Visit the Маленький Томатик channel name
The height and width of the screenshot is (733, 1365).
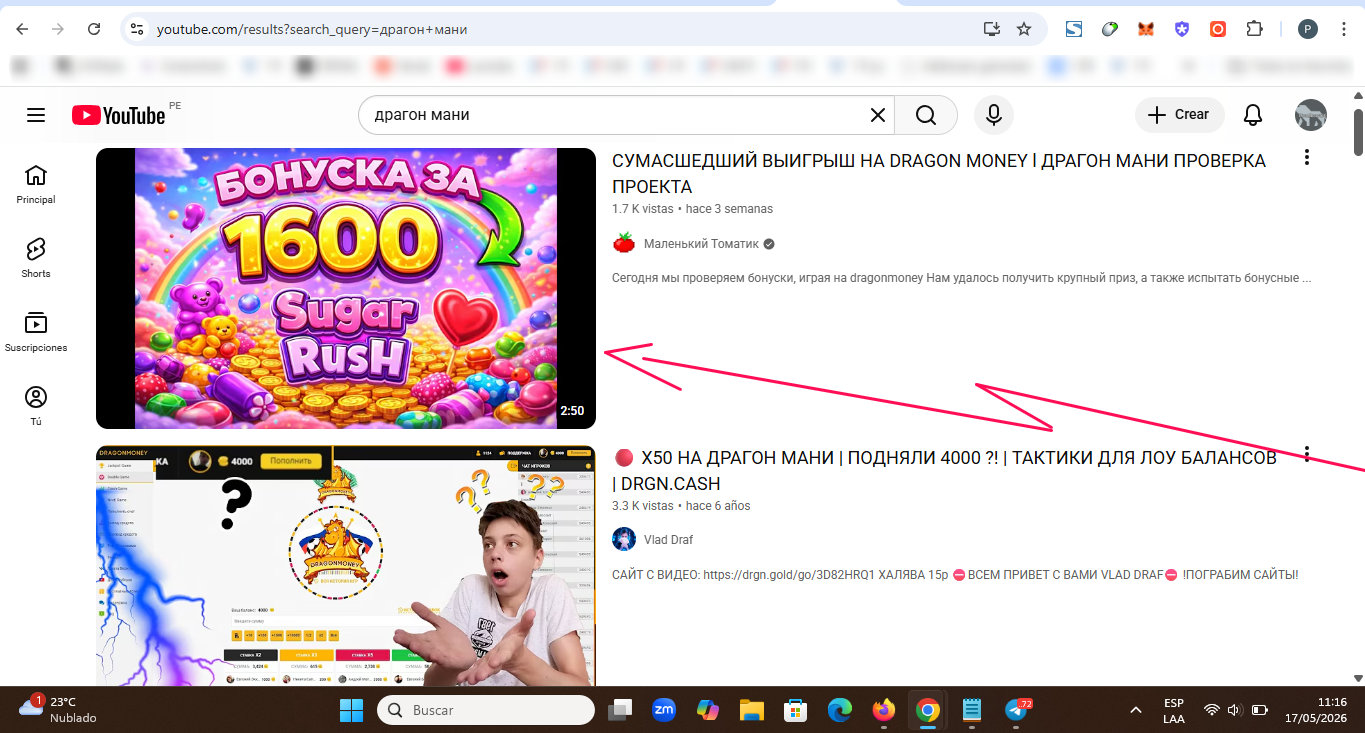coord(701,243)
